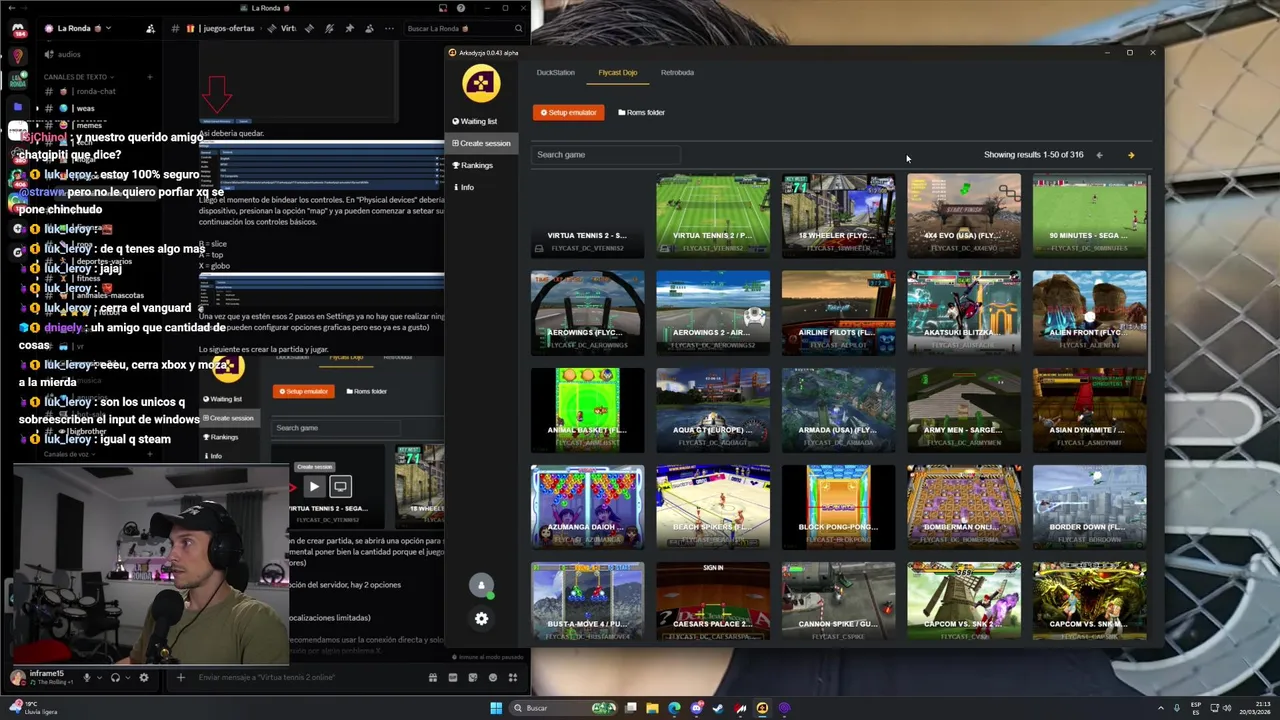The height and width of the screenshot is (720, 1280).
Task: Open Discord emoji picker
Action: point(493,677)
